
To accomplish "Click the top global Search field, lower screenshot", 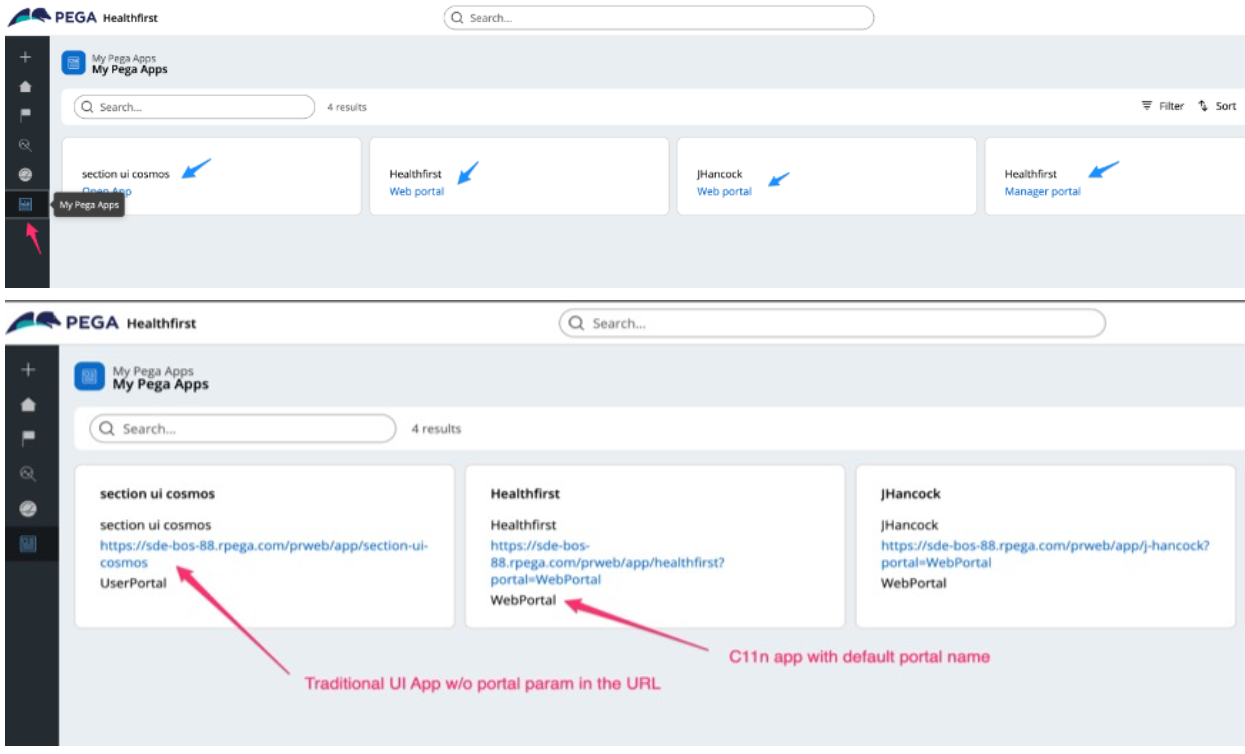I will point(832,323).
